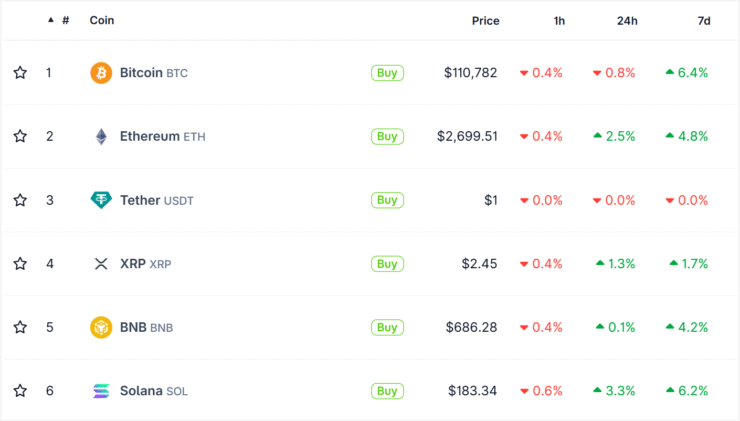Click the Ethereum diamond logo icon
Viewport: 740px width, 421px height.
(101, 136)
